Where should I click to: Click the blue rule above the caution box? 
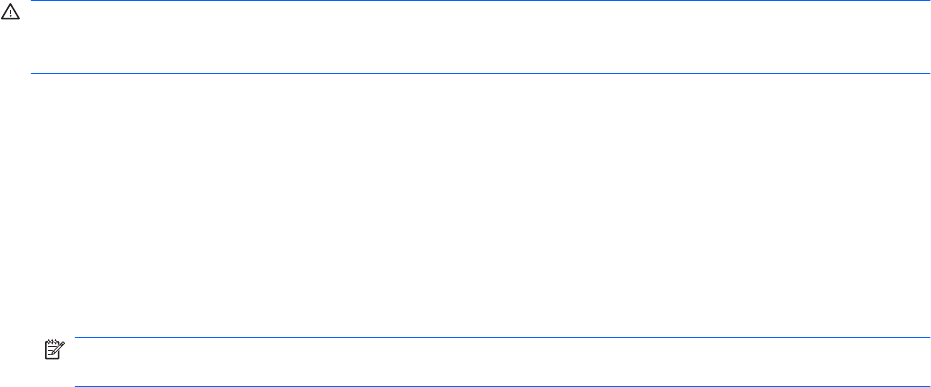click(480, 1)
